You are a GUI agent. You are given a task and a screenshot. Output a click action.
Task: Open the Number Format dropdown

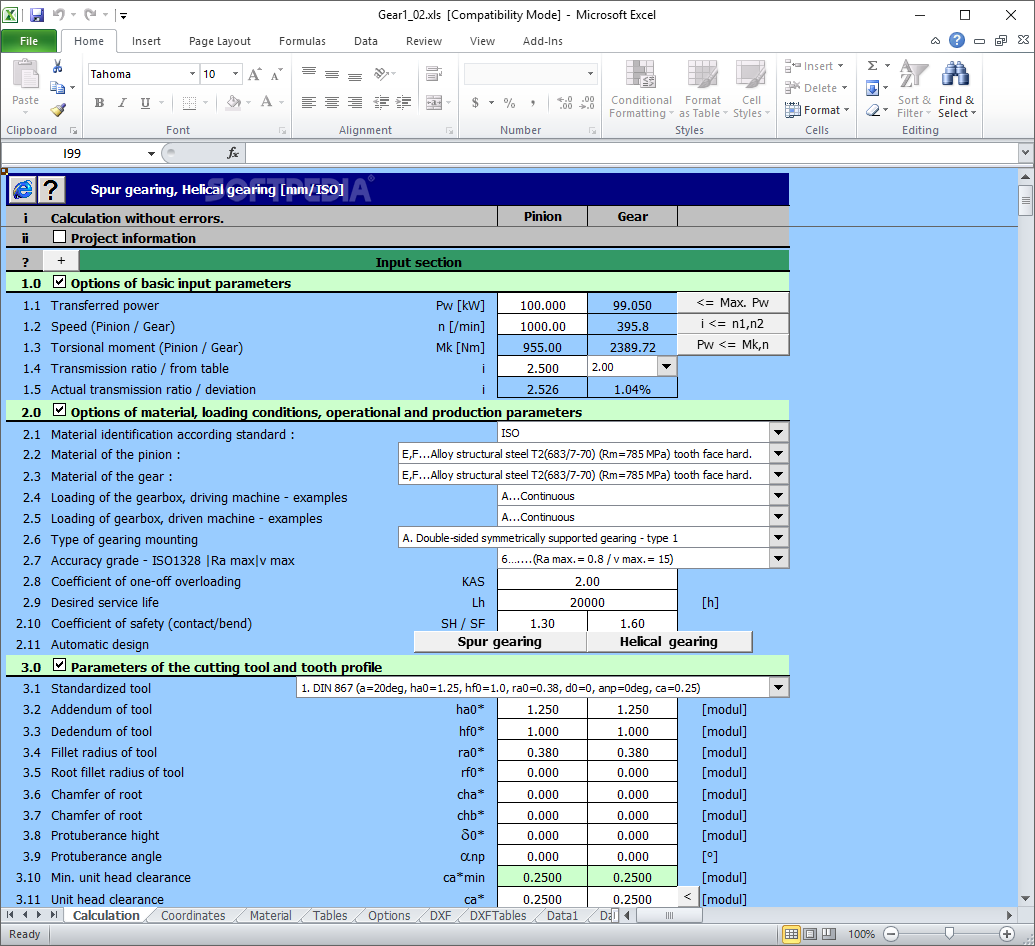[590, 74]
